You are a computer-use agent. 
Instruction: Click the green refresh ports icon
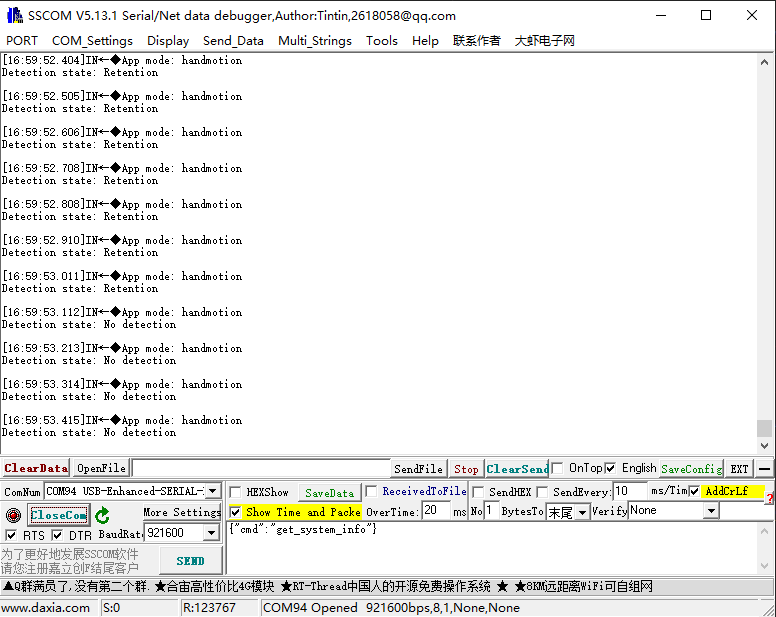[x=102, y=515]
